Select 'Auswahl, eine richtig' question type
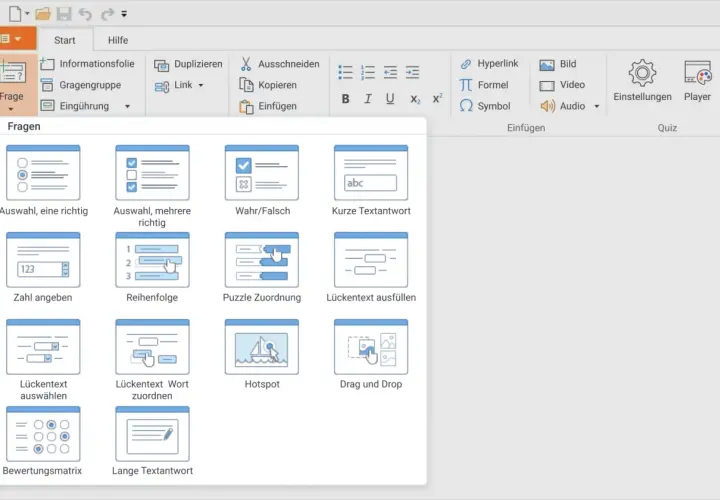Screen dimensions: 720x500 43,180
